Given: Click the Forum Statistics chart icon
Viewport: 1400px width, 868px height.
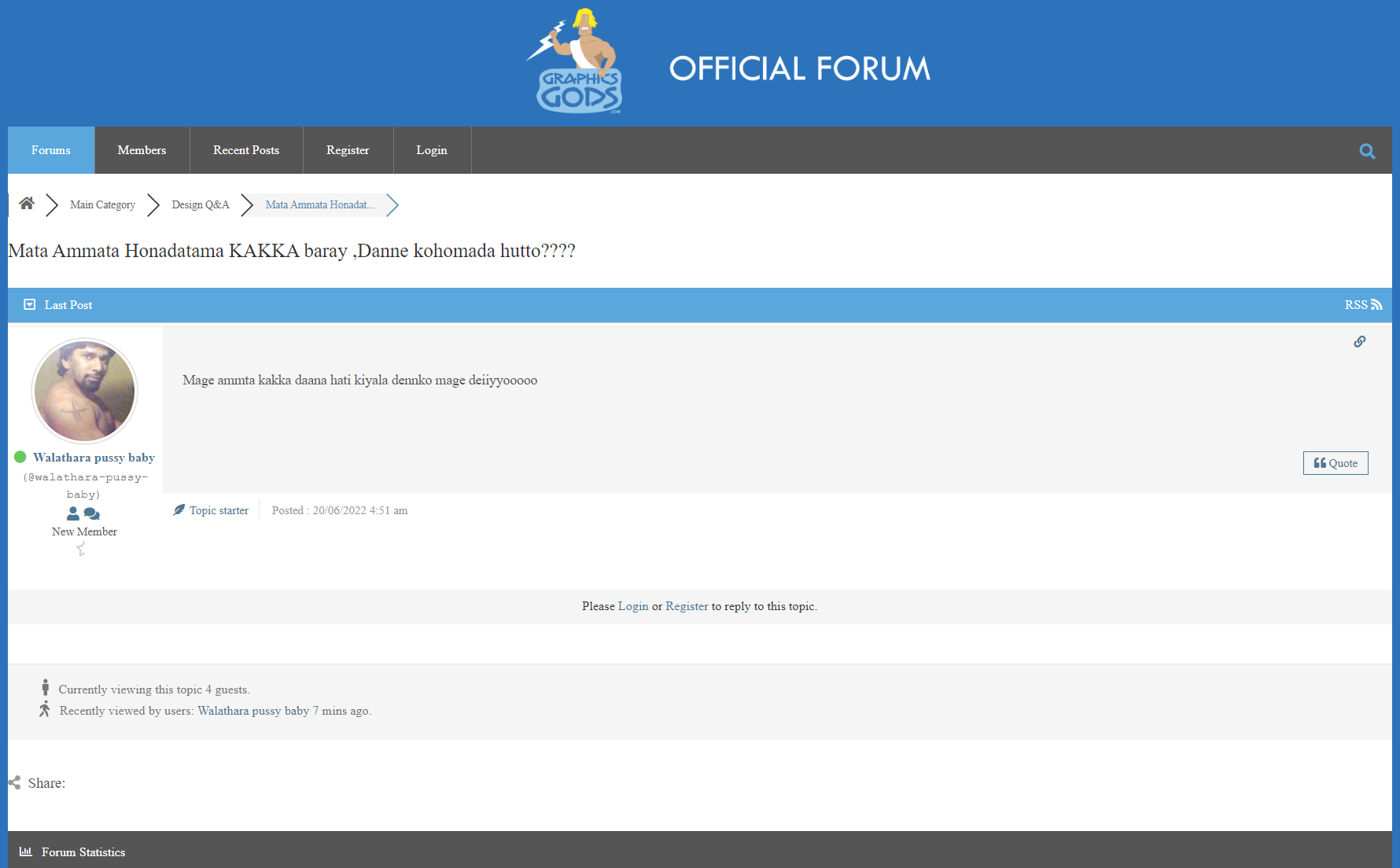Looking at the screenshot, I should [26, 851].
